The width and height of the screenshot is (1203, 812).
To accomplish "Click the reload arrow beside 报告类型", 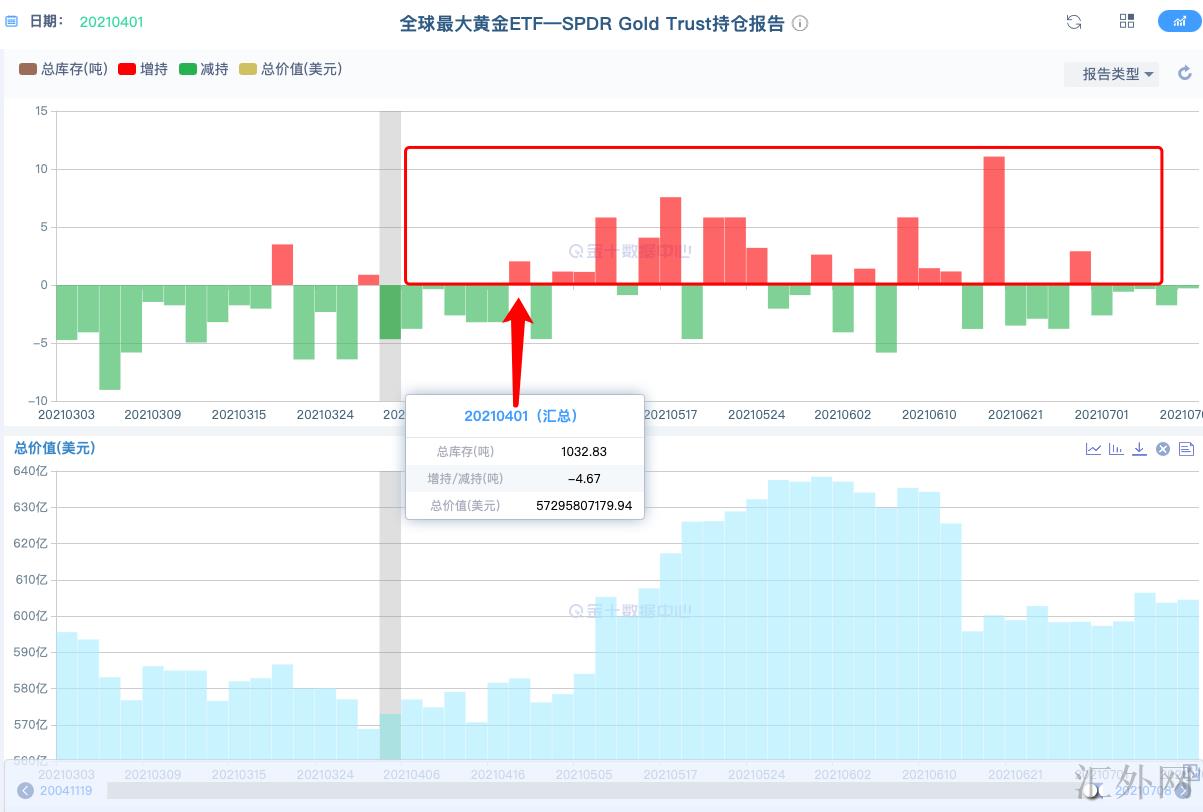I will tap(1185, 73).
